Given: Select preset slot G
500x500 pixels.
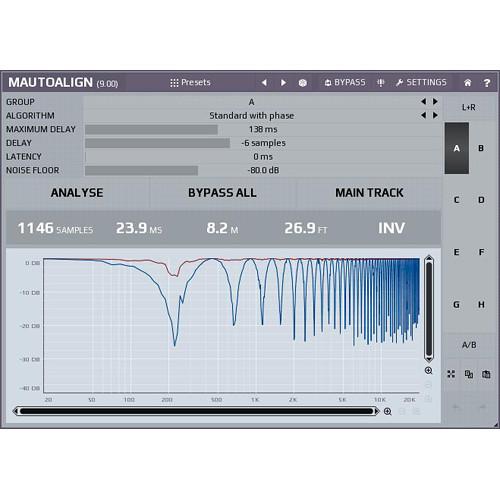Looking at the screenshot, I should (x=457, y=304).
